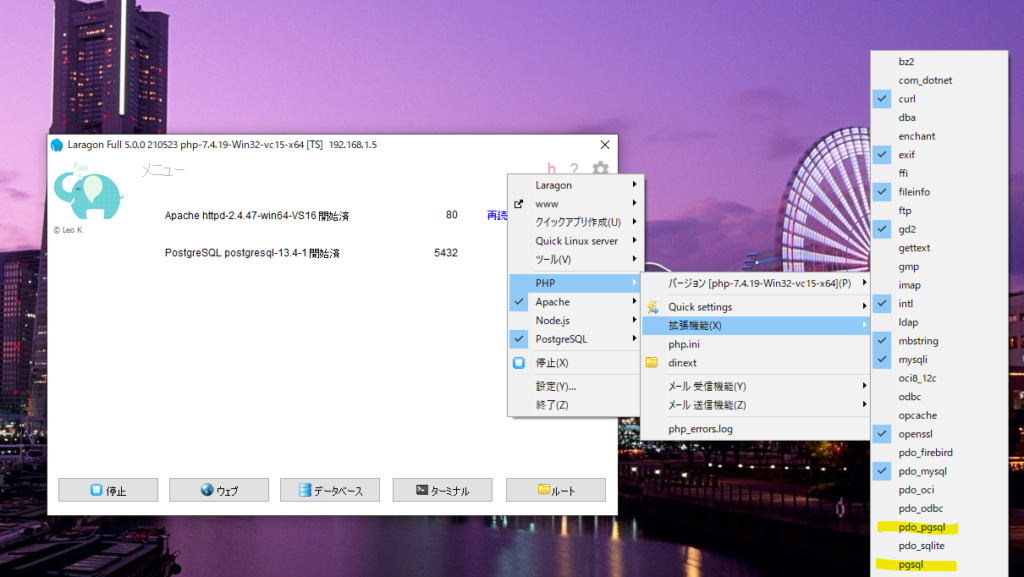The width and height of the screenshot is (1024, 577).
Task: Open php.ini from the PHP menu
Action: click(756, 344)
